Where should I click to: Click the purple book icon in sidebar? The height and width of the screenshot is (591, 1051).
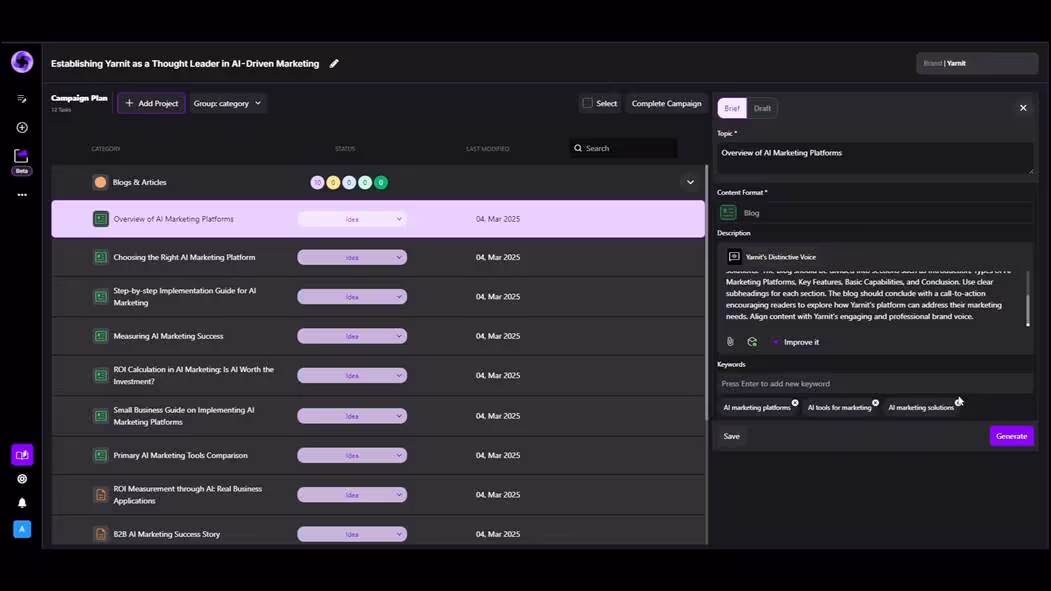coord(22,454)
